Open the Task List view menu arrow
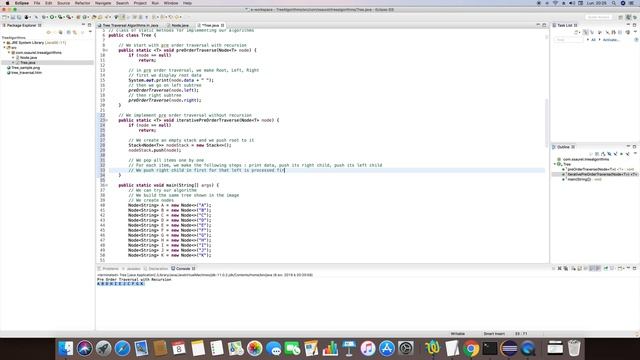This screenshot has width=640, height=360. 636,32
